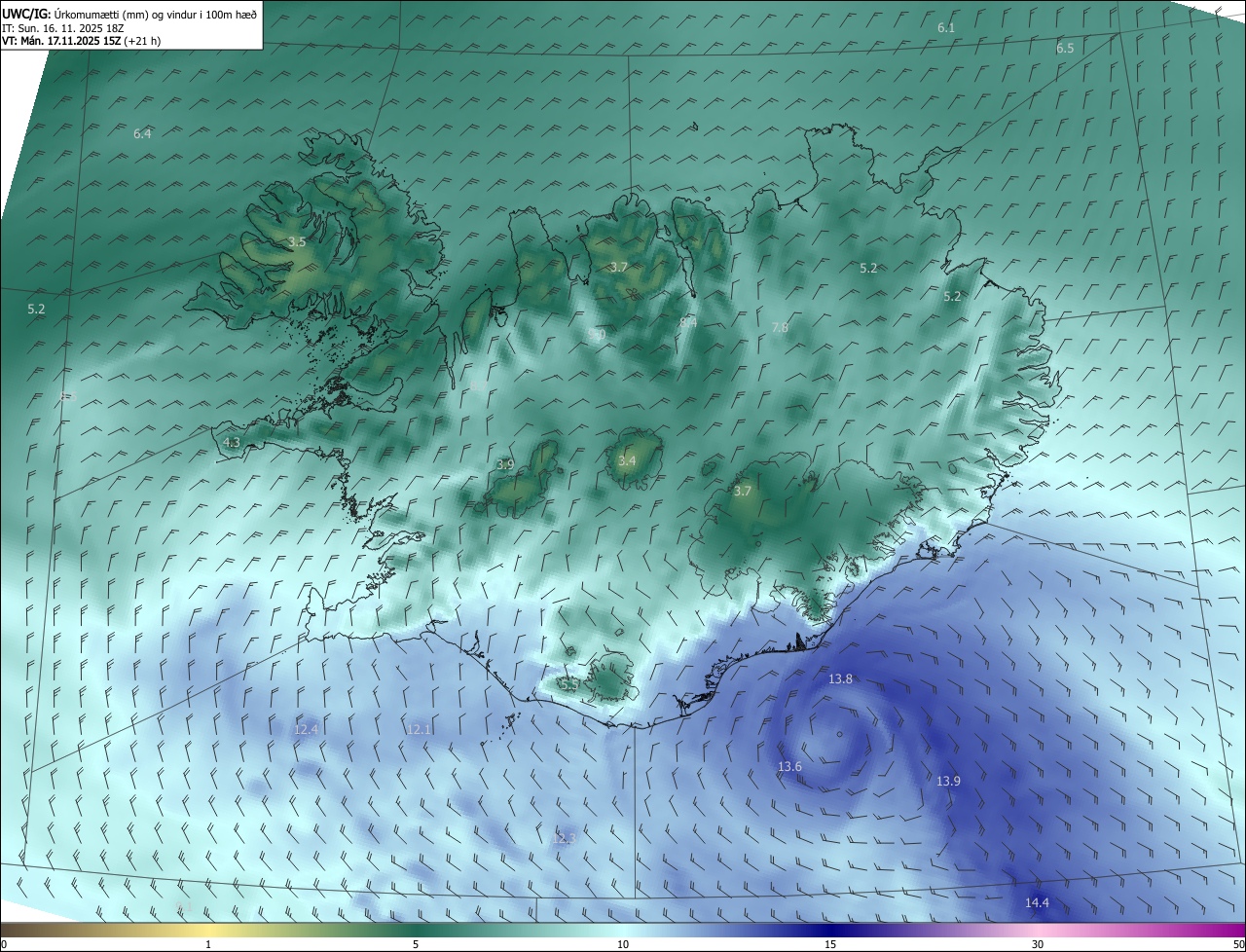
Task: Click the 13.9 value label
Action: coord(948,781)
